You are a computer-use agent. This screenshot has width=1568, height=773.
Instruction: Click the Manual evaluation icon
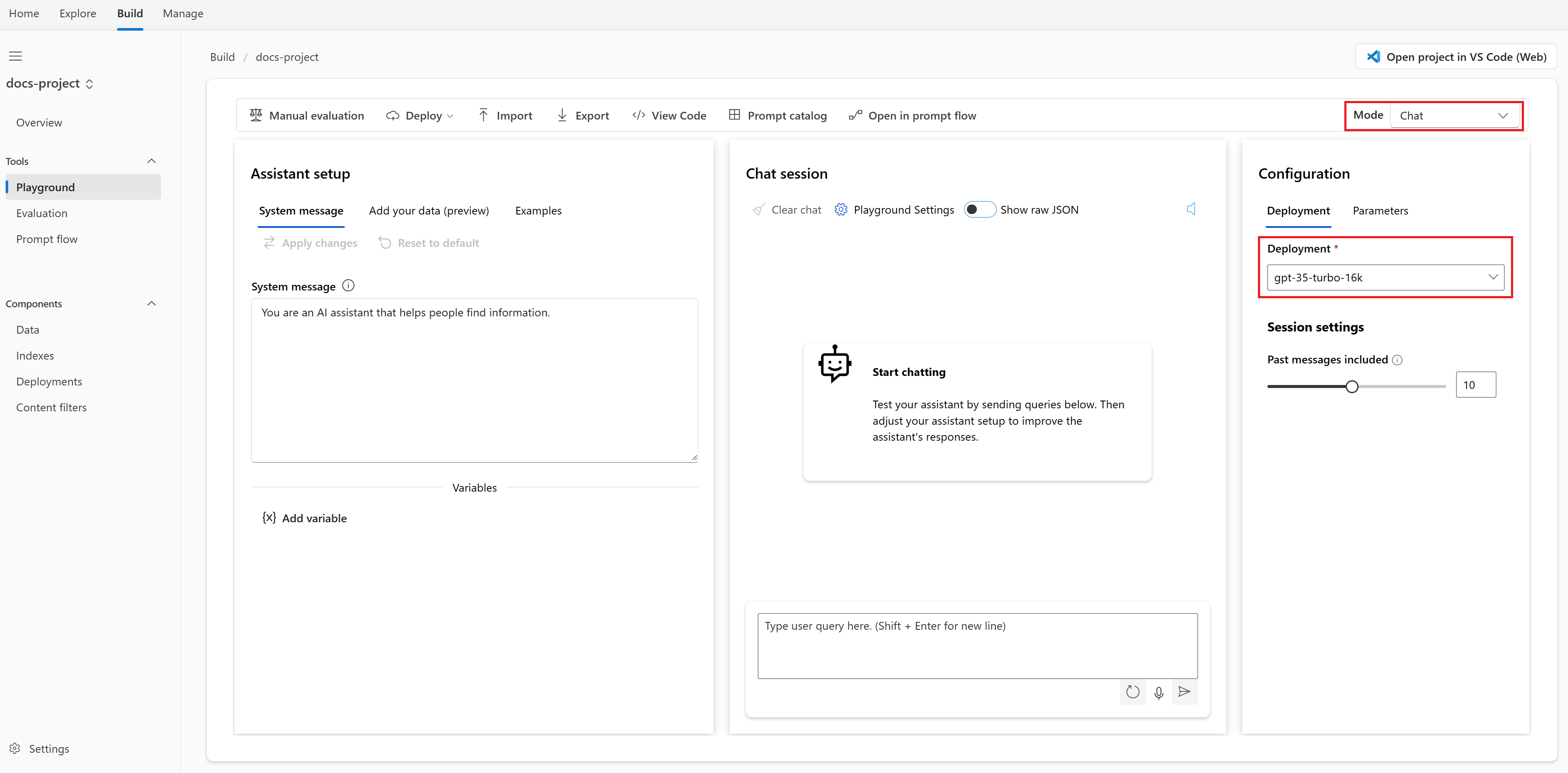click(x=256, y=115)
